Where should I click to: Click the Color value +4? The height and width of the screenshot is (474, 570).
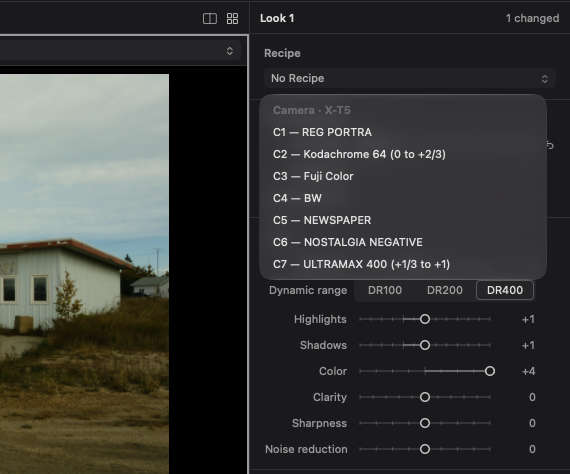pyautogui.click(x=528, y=371)
